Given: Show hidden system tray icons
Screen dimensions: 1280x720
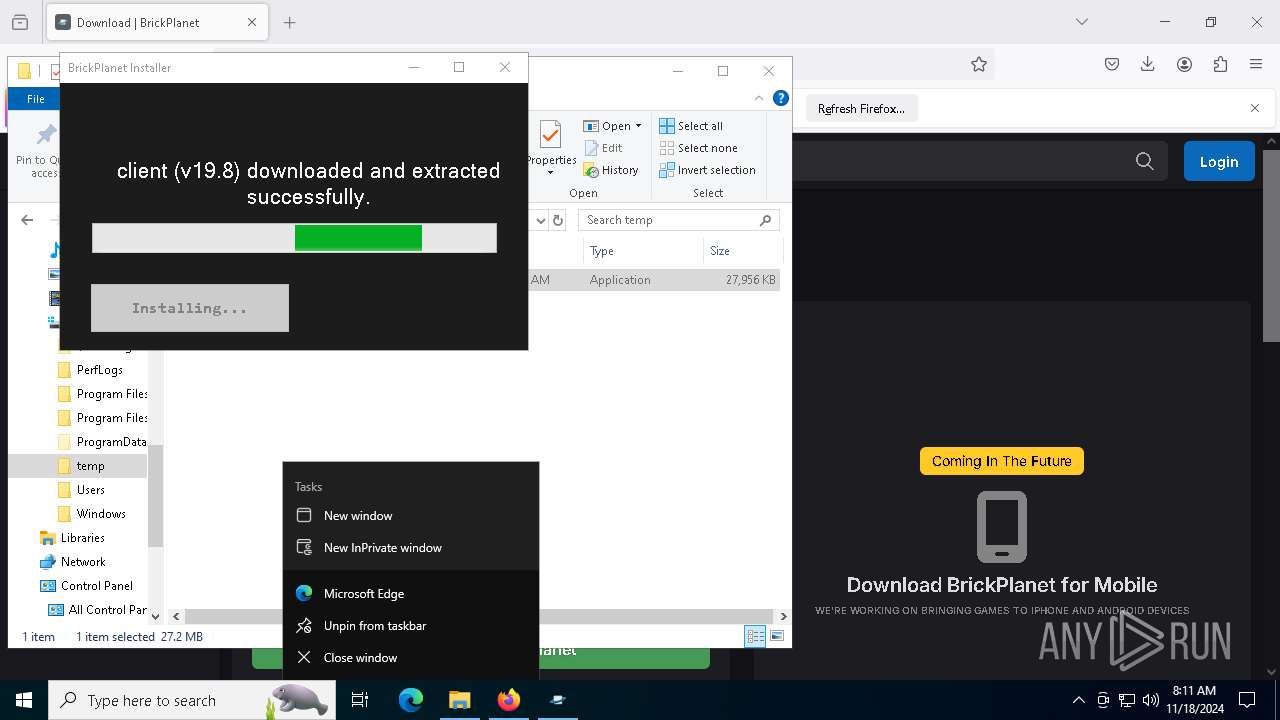Looking at the screenshot, I should pyautogui.click(x=1078, y=700).
